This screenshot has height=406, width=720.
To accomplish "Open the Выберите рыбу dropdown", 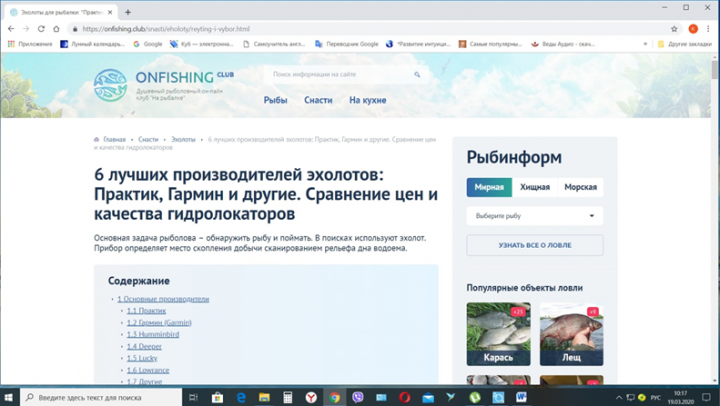I will (x=535, y=216).
